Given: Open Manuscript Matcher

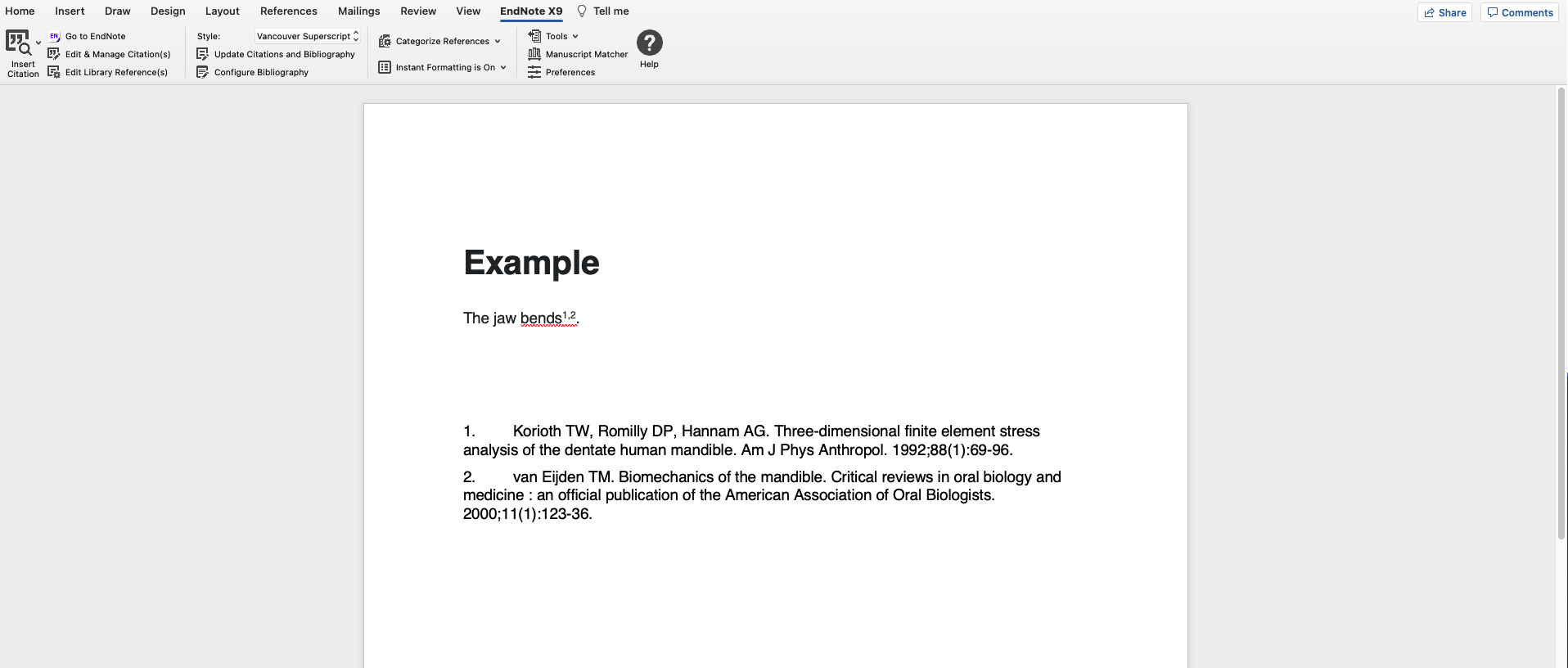Looking at the screenshot, I should pyautogui.click(x=578, y=54).
